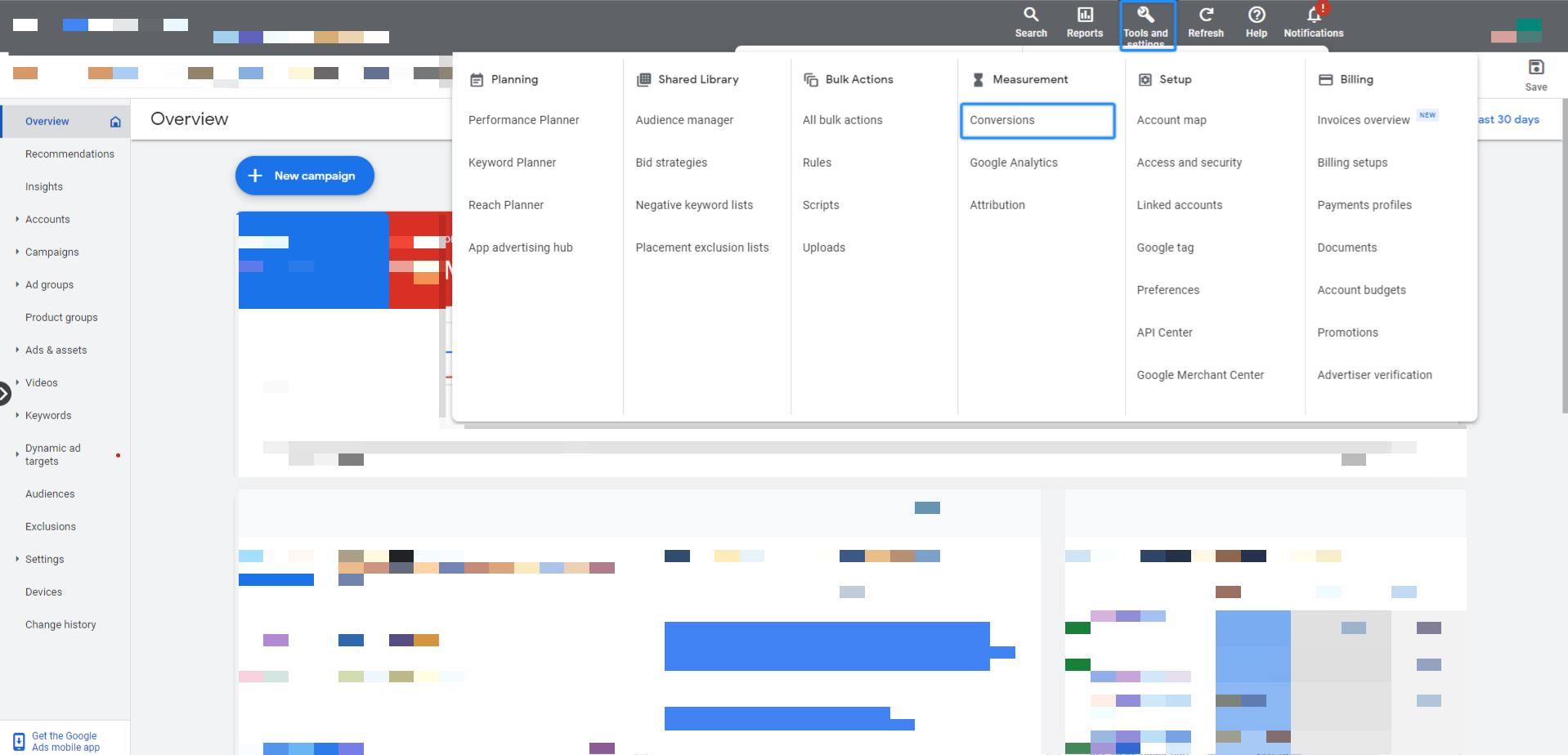This screenshot has width=1568, height=755.
Task: Click the mobile app download icon
Action: click(x=19, y=741)
